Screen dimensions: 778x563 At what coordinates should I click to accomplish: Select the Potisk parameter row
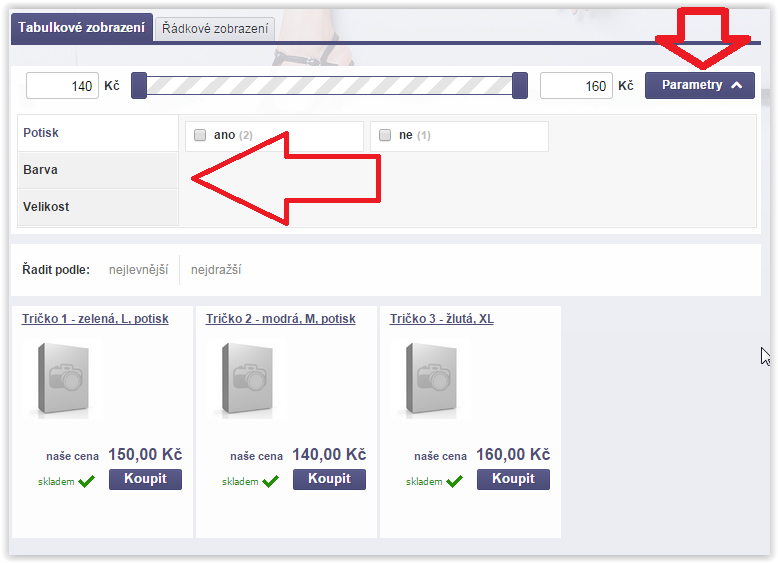click(98, 133)
